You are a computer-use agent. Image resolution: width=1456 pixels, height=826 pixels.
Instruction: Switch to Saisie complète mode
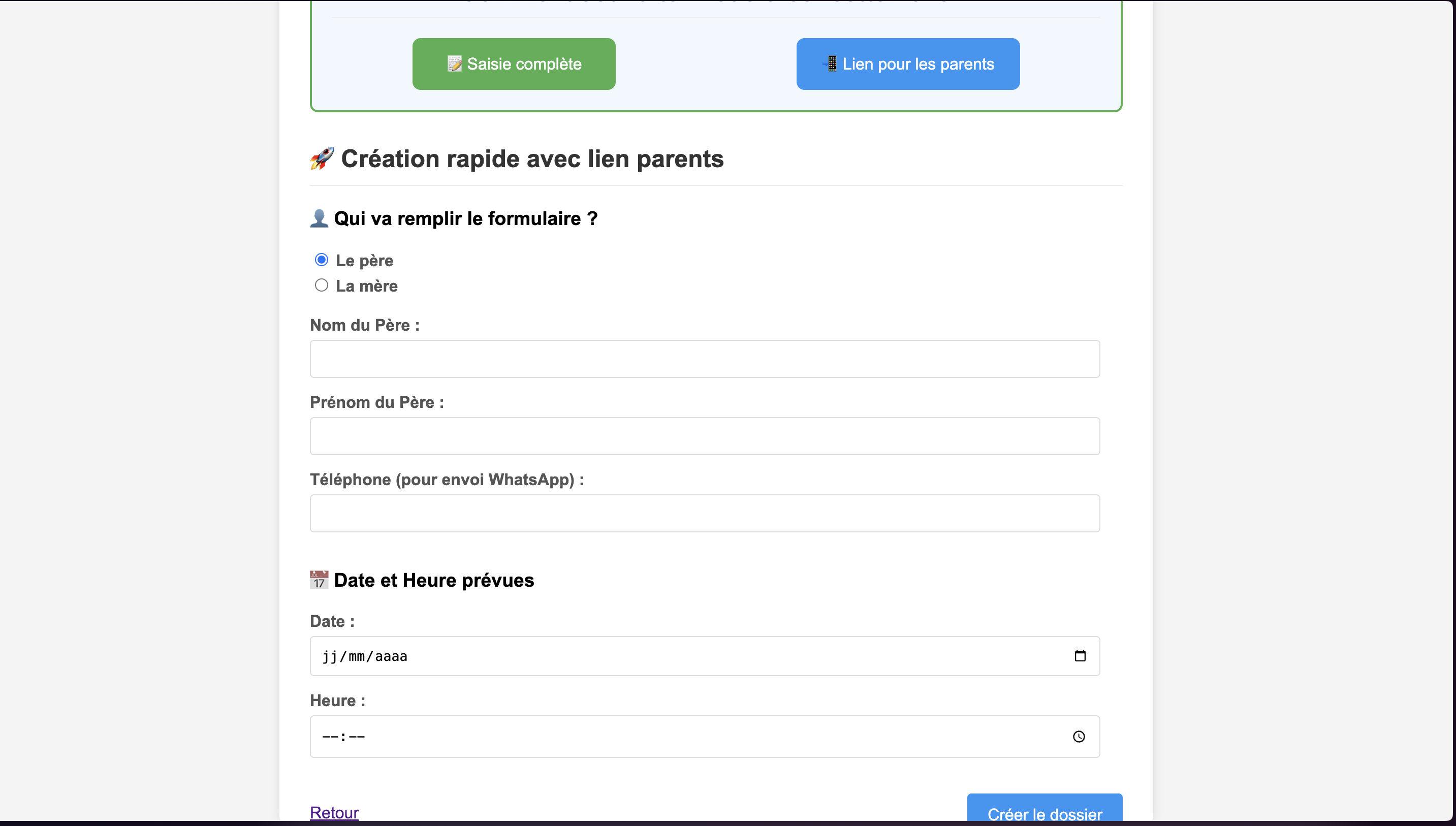(513, 64)
